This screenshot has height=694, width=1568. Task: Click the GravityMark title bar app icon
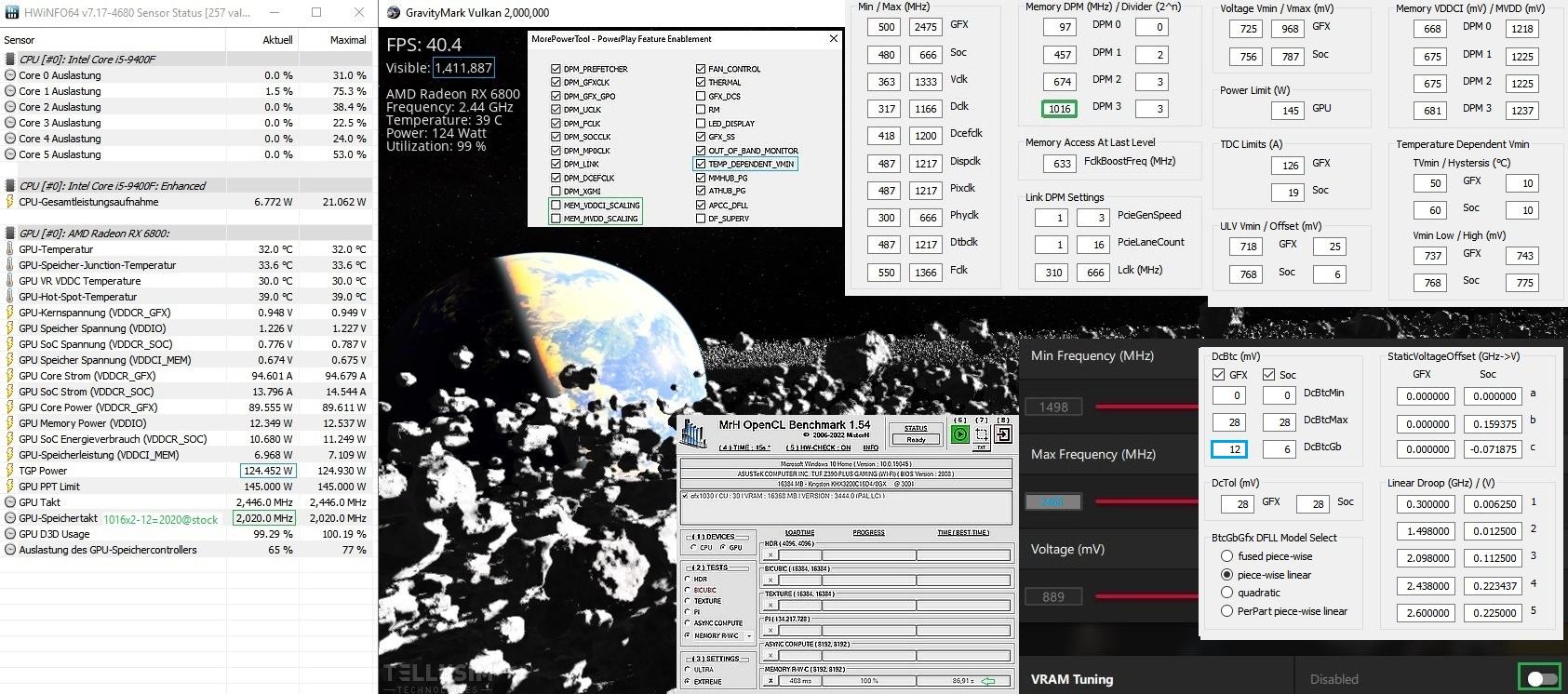click(392, 12)
